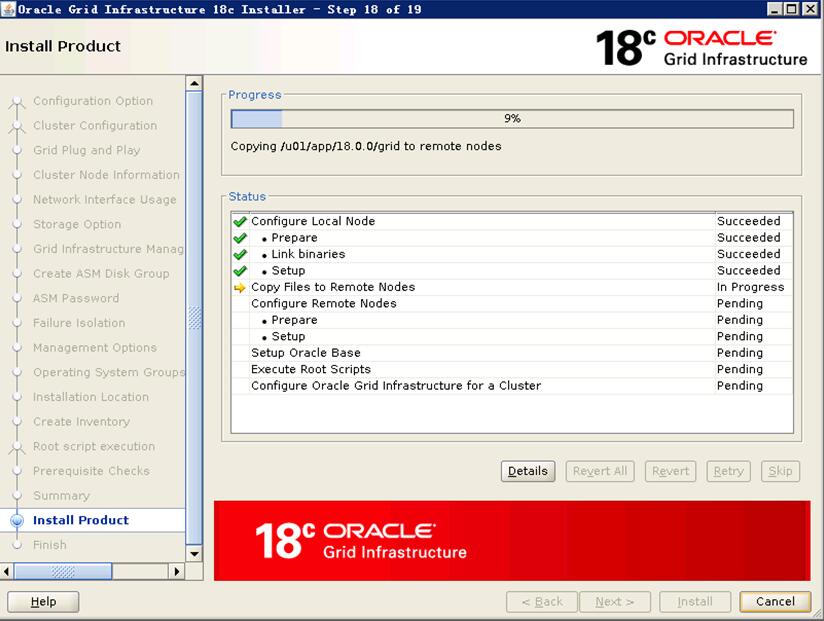Viewport: 824px width, 621px height.
Task: Click the Java icon in the title bar
Action: click(x=8, y=9)
